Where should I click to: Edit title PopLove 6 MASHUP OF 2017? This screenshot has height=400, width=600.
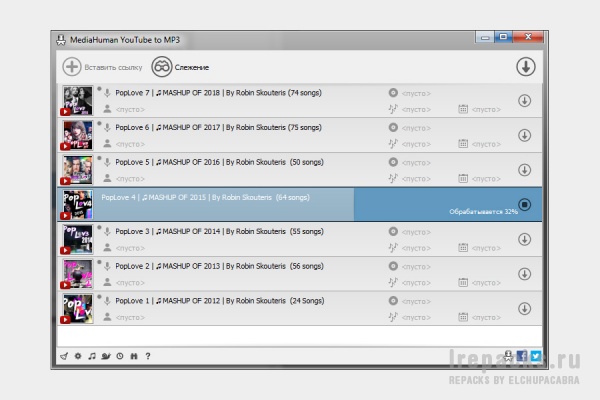pos(218,127)
